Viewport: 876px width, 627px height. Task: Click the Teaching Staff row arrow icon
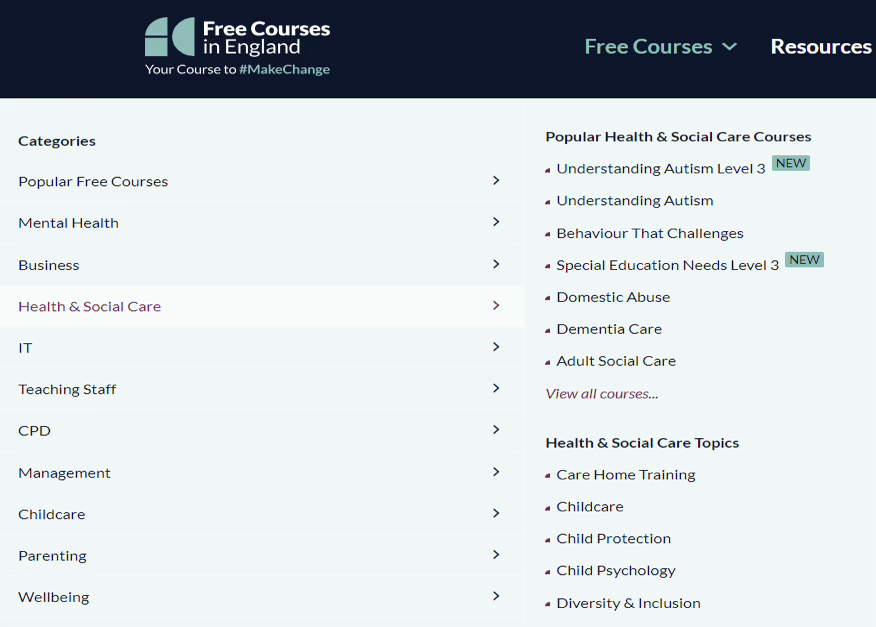tap(496, 389)
